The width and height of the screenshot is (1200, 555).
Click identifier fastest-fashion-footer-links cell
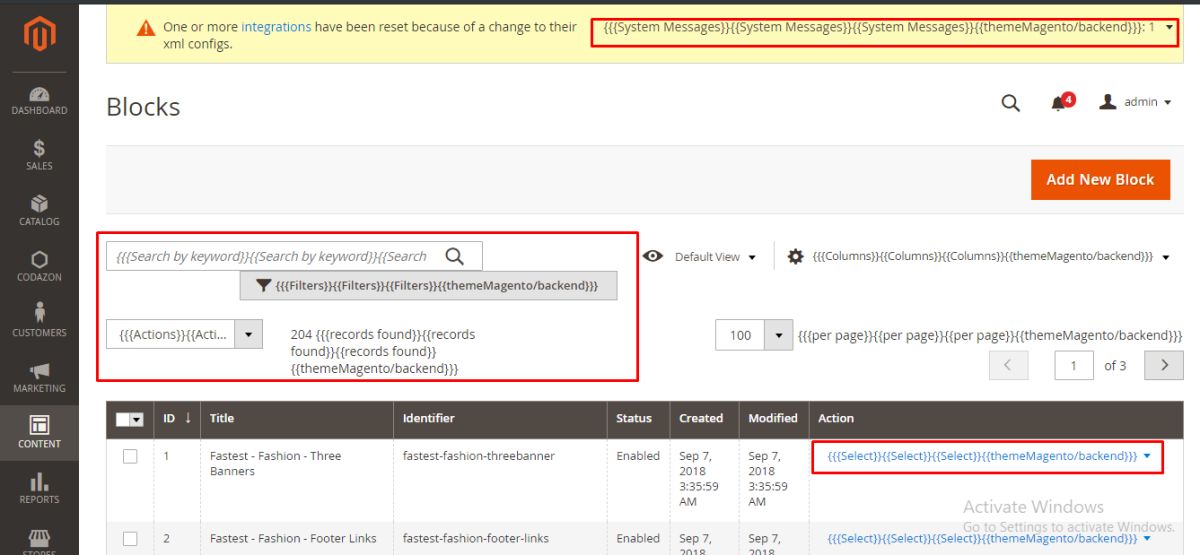pyautogui.click(x=476, y=538)
